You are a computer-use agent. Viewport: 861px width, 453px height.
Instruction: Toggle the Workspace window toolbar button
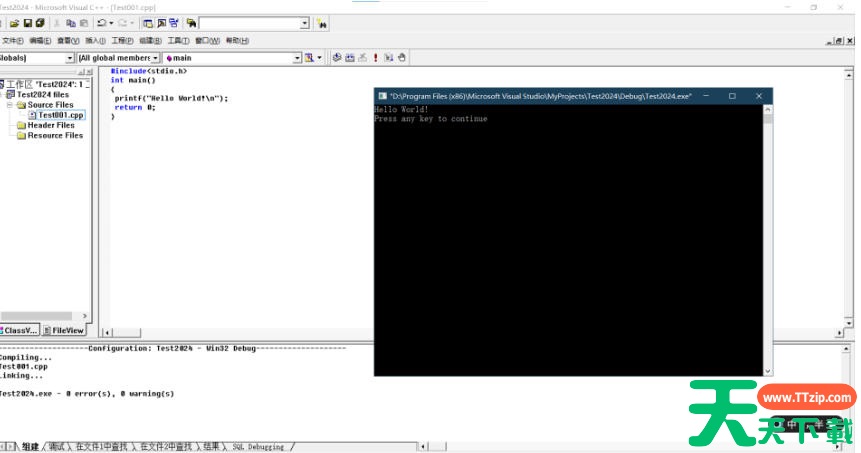(x=148, y=23)
